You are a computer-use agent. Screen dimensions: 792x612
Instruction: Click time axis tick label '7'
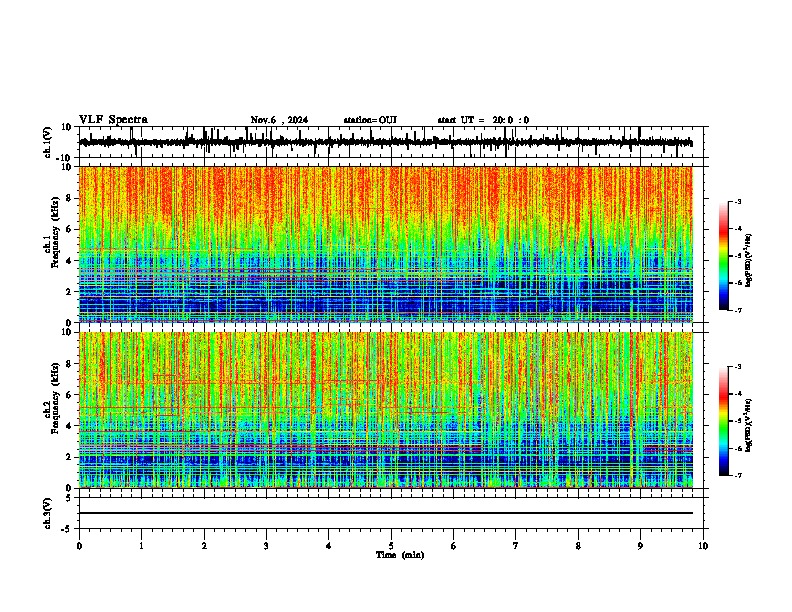516,546
